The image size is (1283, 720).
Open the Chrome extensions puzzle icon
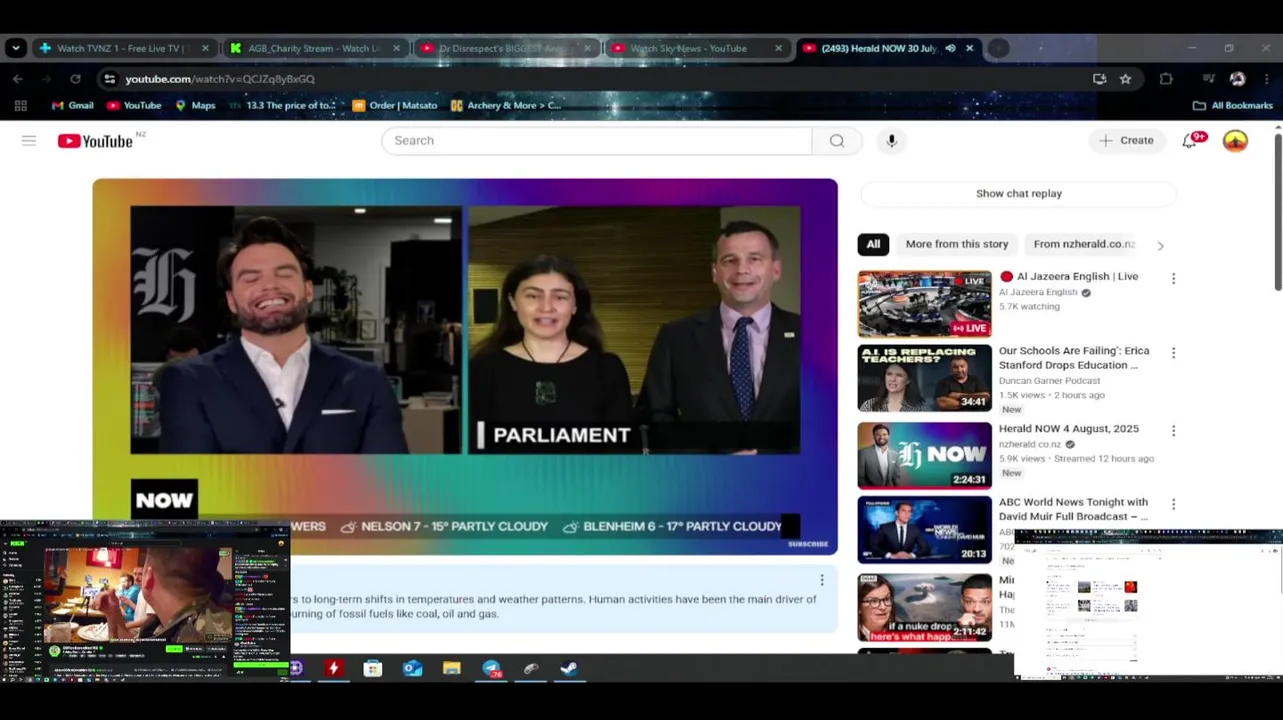(x=1166, y=79)
